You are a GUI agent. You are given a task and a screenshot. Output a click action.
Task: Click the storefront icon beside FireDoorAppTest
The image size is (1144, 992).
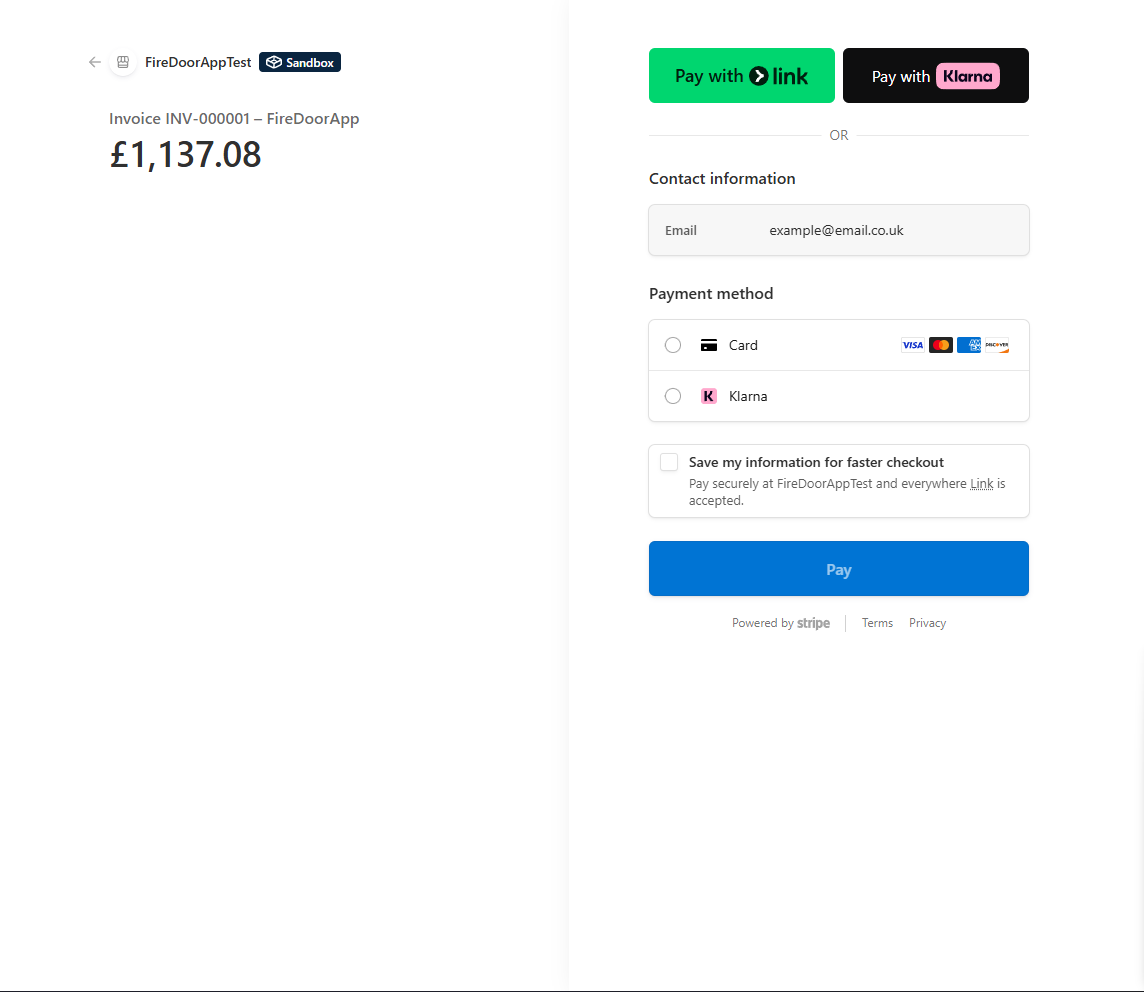click(122, 62)
